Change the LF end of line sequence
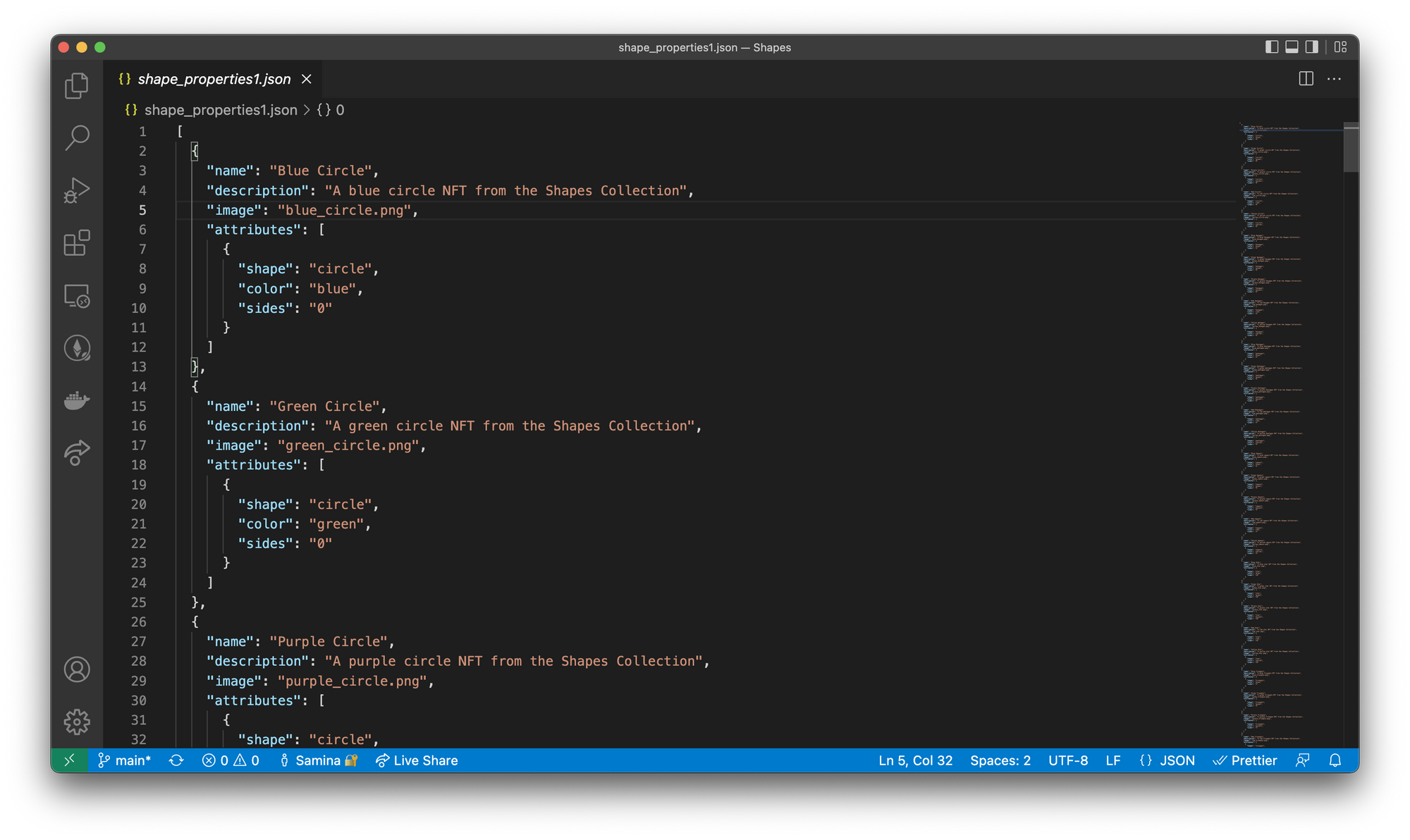The width and height of the screenshot is (1410, 840). pos(1113,760)
